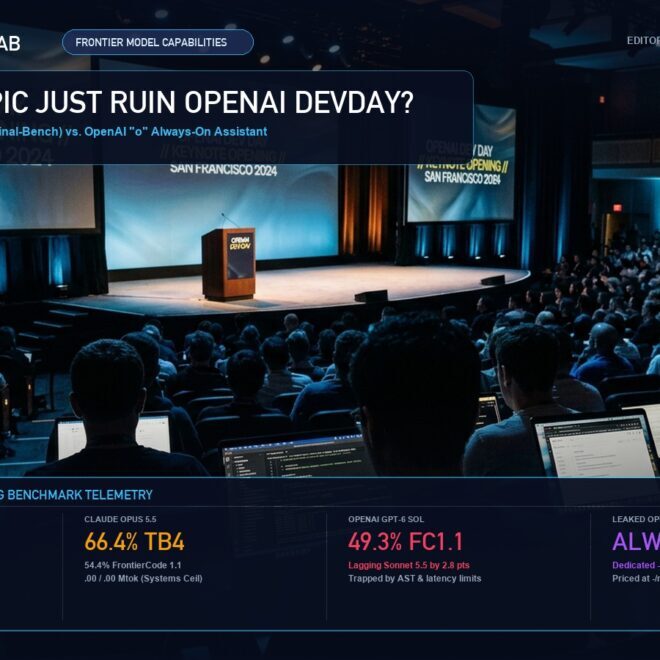This screenshot has width=660, height=660.
Task: Click the purple 'Dedicated' line
Action: [x=636, y=565]
